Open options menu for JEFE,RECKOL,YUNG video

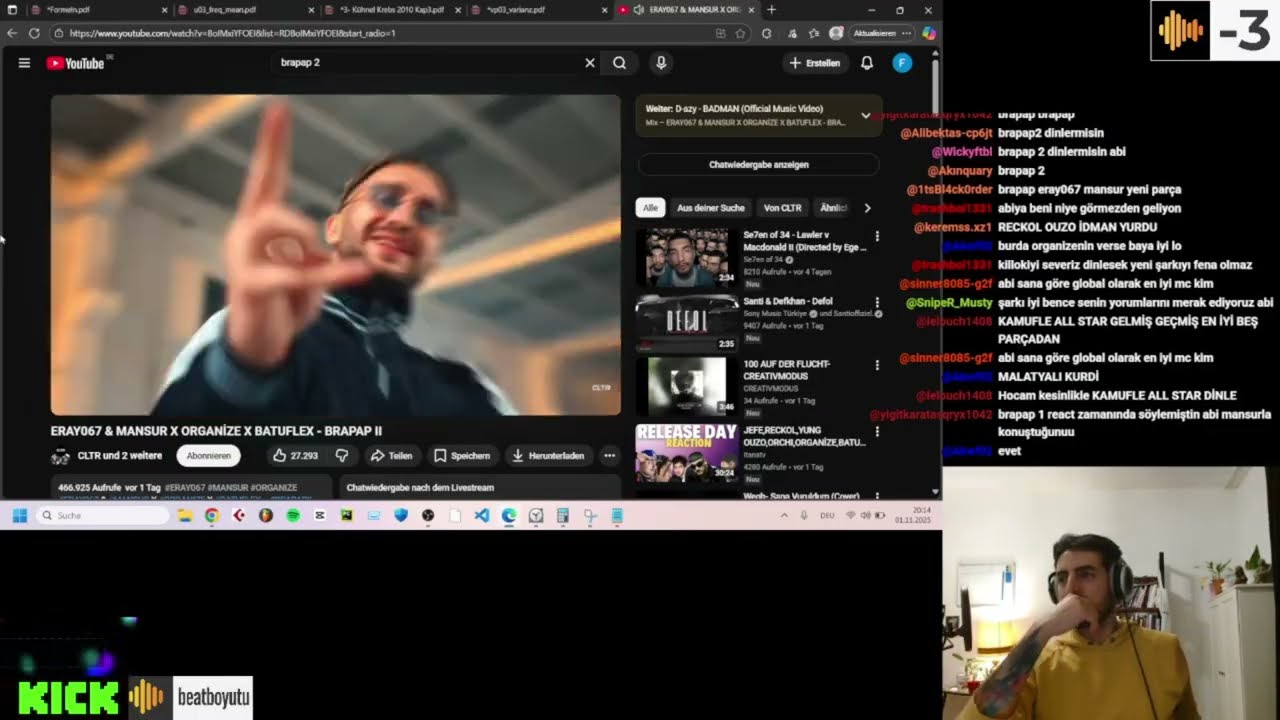[x=877, y=432]
